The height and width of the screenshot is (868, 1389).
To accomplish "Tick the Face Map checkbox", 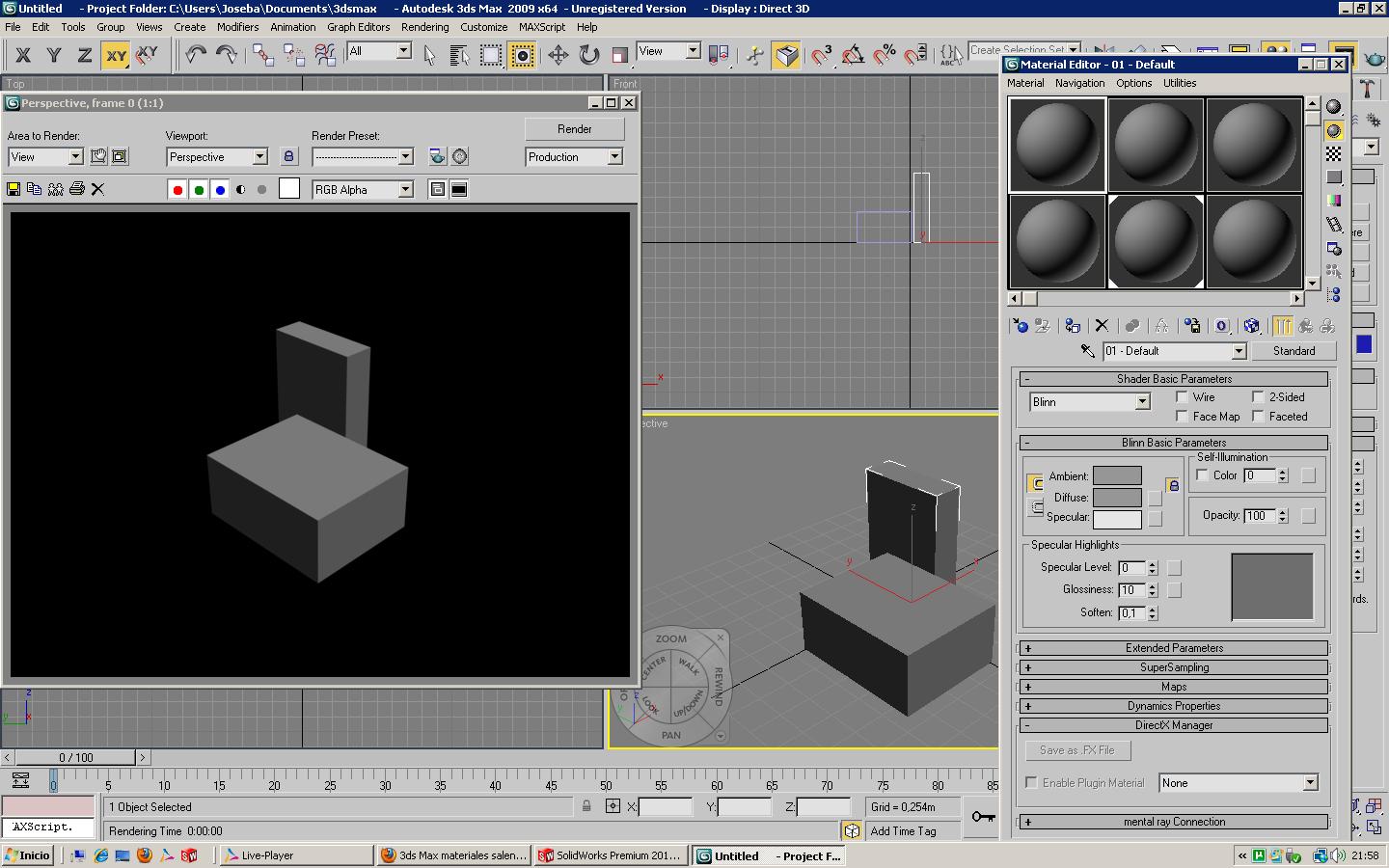I will click(1182, 417).
